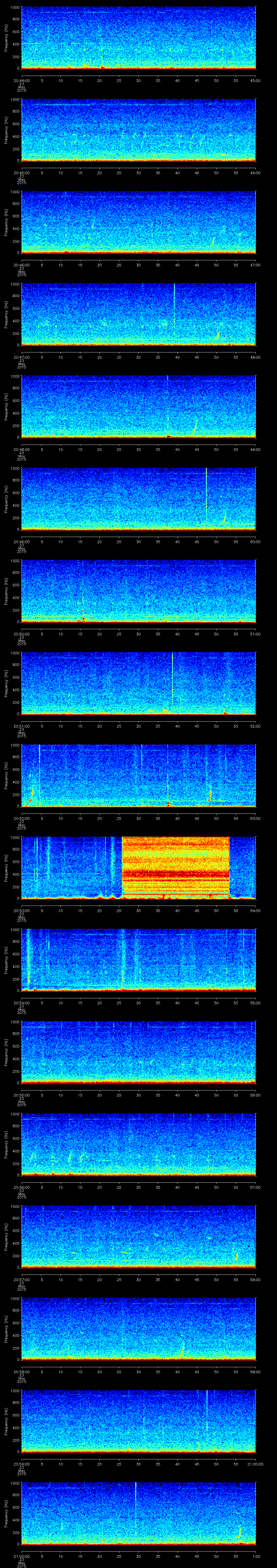Click the 20:55:00 start time label
Viewport: 277px width, 1568px height.
[21, 1095]
